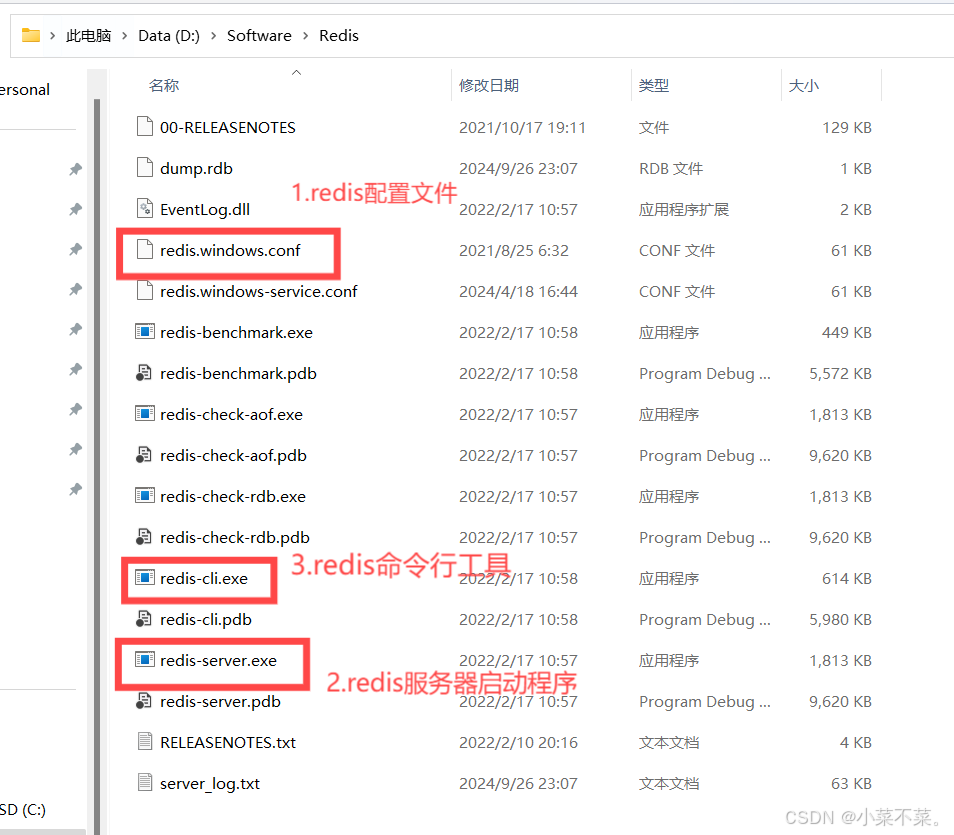
Task: Go to Data (D:) in the breadcrumb
Action: pyautogui.click(x=169, y=36)
